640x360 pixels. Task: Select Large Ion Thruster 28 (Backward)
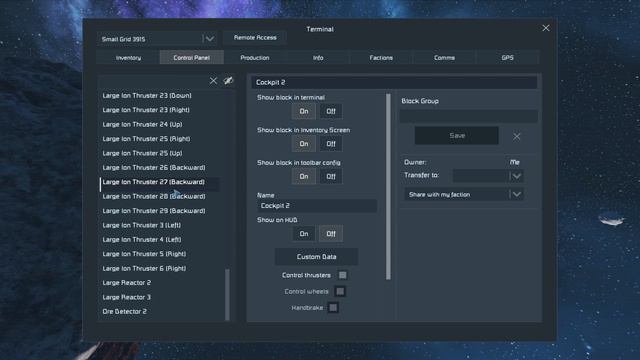(153, 196)
